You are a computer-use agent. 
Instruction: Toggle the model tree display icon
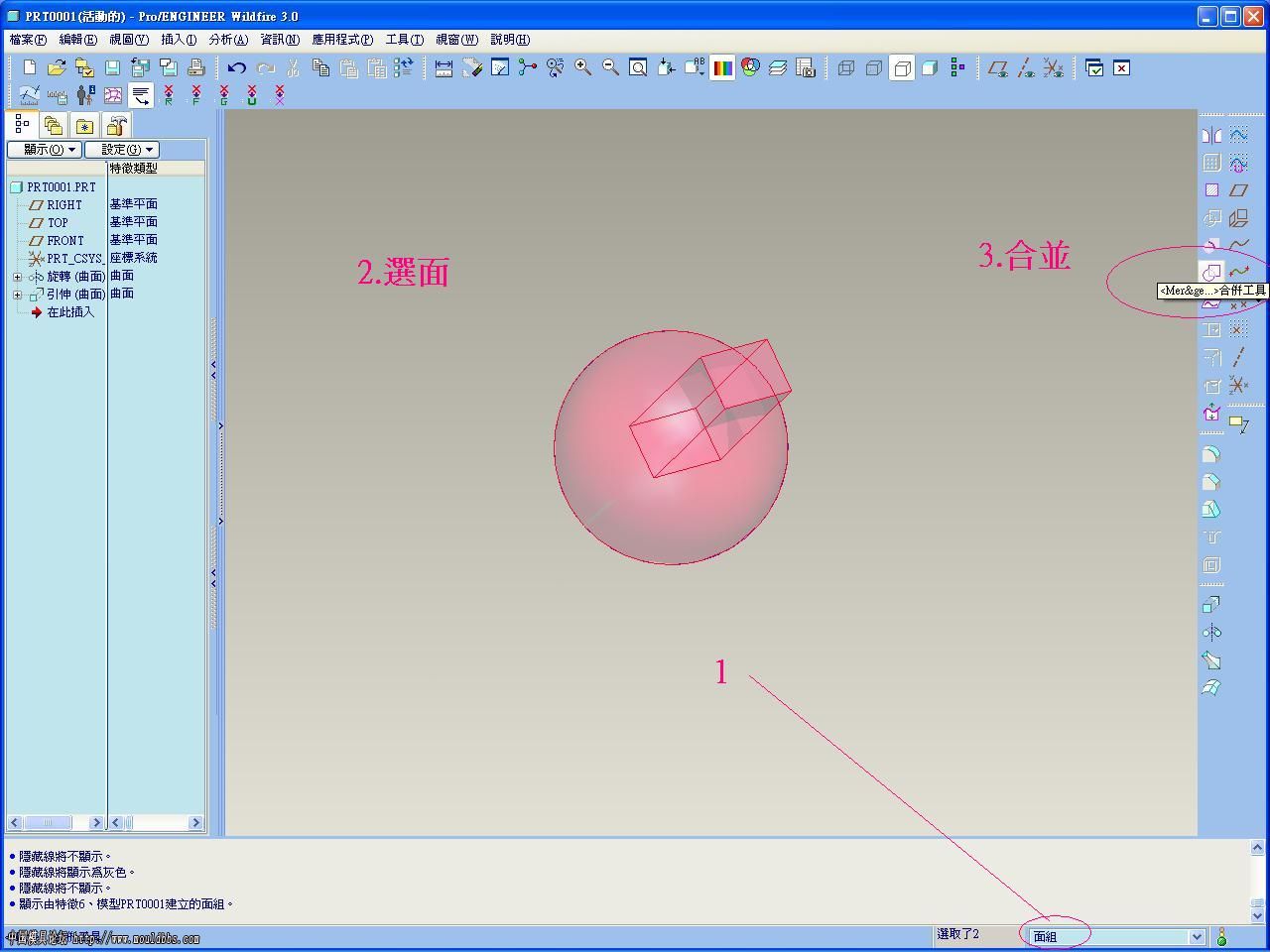[957, 67]
